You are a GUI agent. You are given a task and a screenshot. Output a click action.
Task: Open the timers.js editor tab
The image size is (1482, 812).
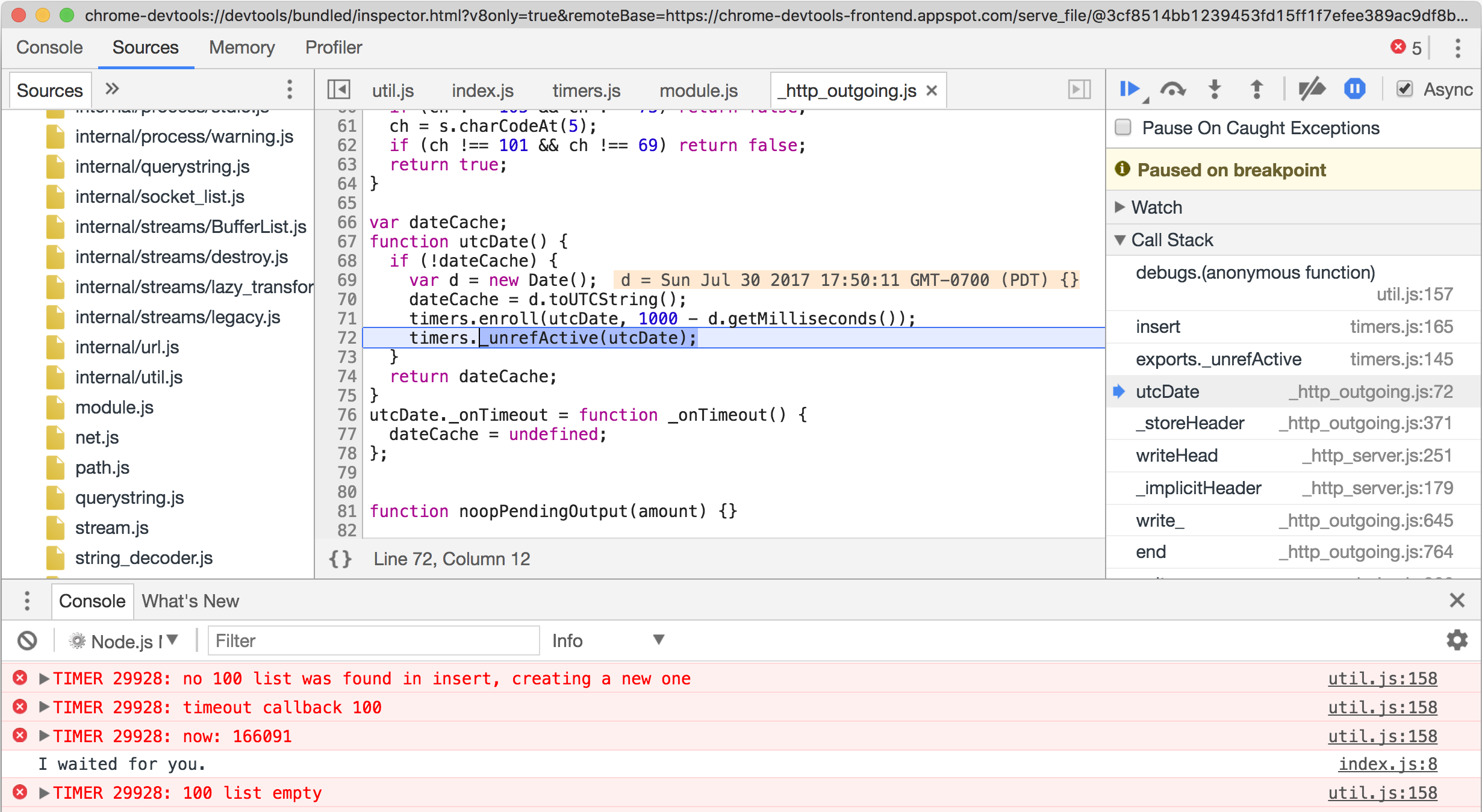point(587,90)
